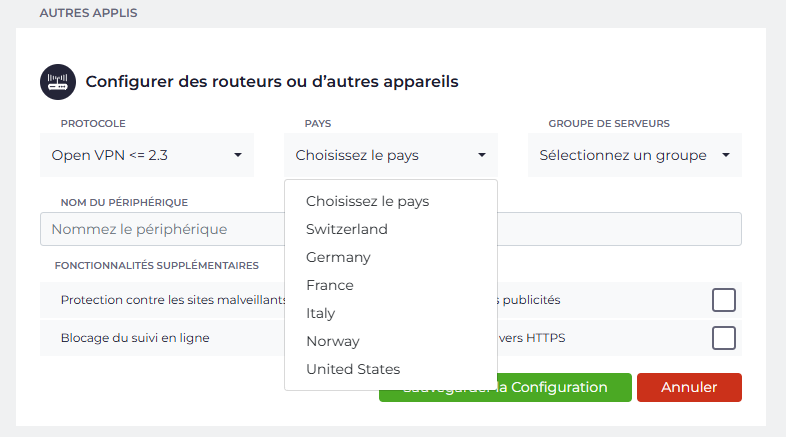Select Switzerland from the country list
The width and height of the screenshot is (786, 437).
click(347, 229)
